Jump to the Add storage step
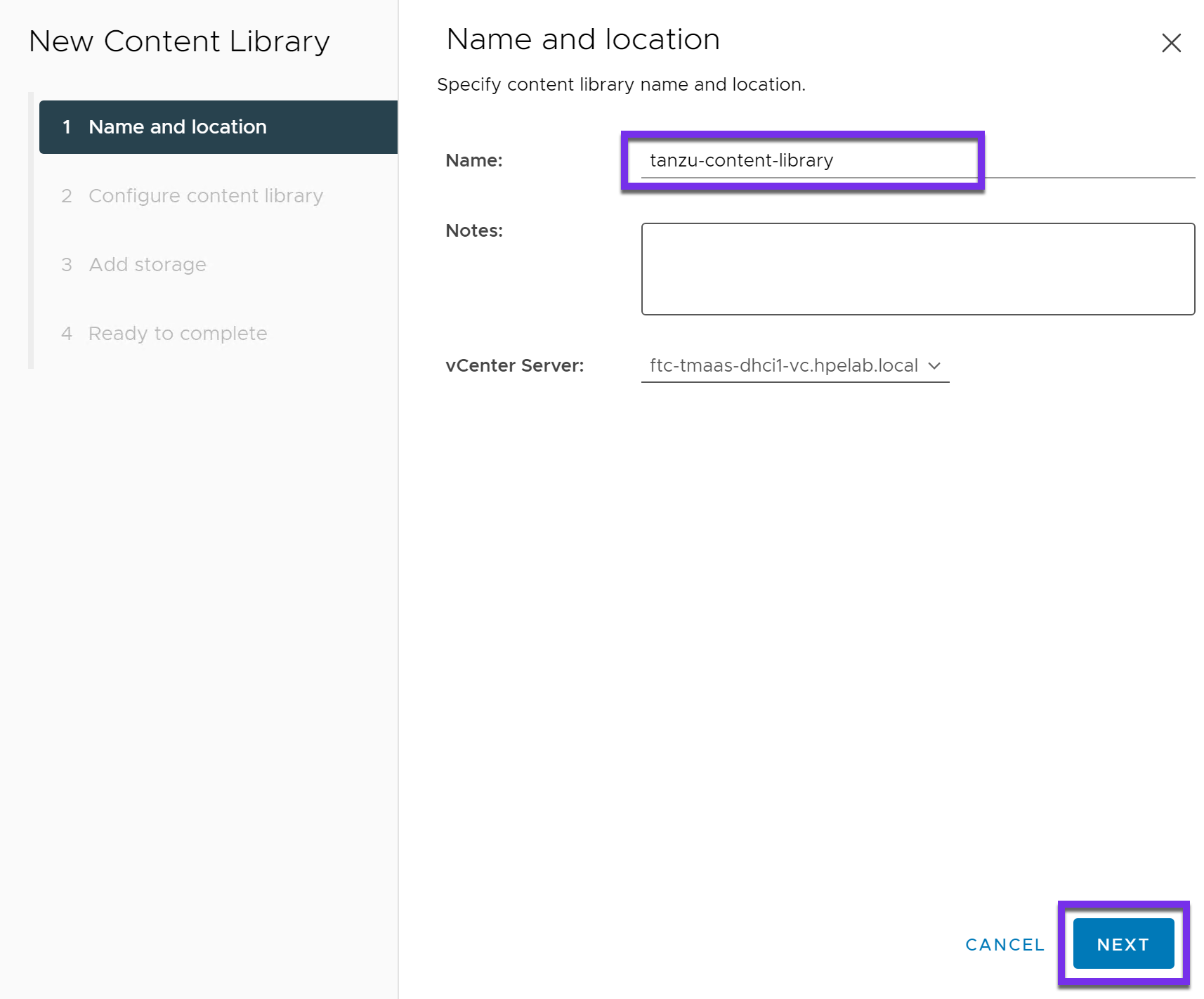 (x=147, y=264)
